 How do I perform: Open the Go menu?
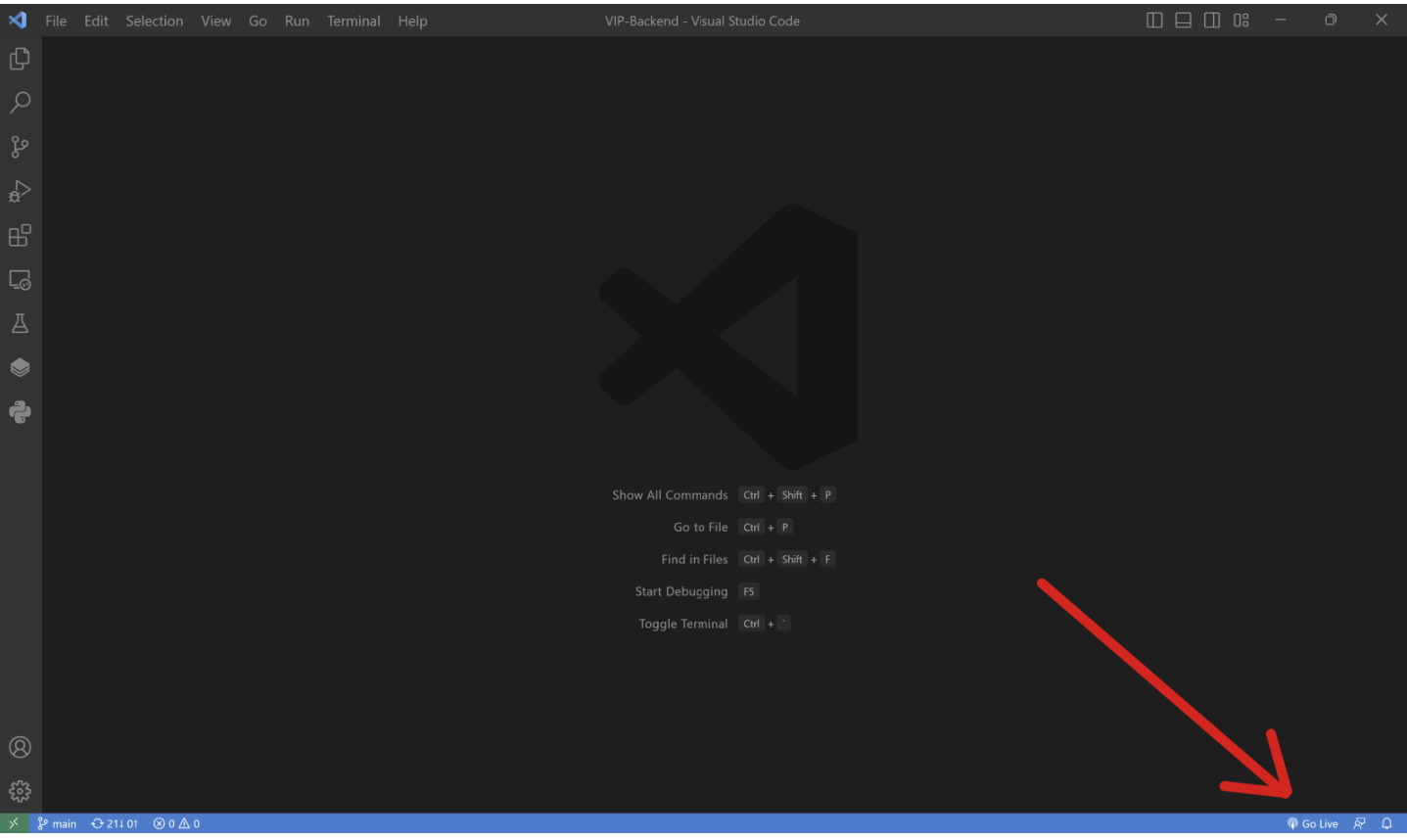258,21
